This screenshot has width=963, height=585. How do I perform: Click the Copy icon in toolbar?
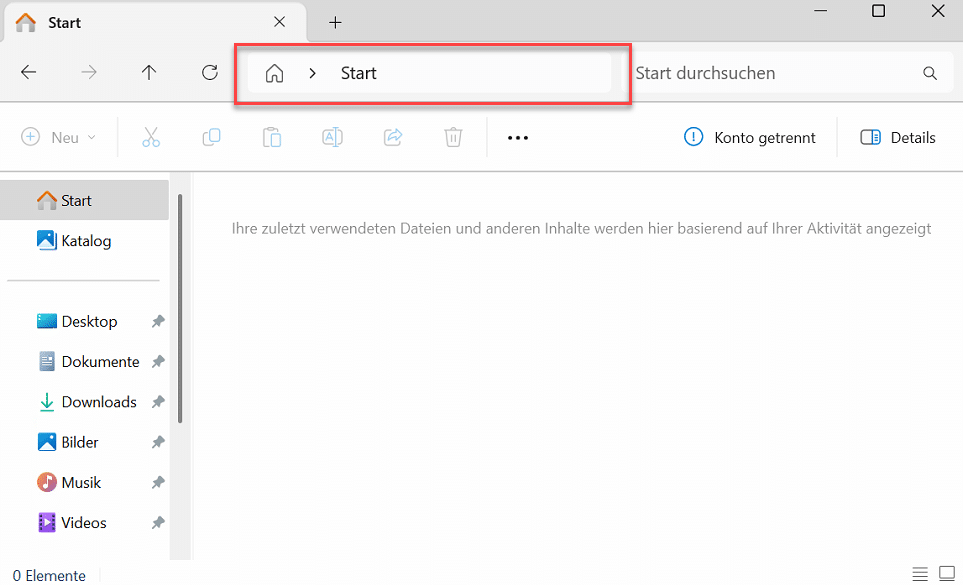[x=211, y=137]
